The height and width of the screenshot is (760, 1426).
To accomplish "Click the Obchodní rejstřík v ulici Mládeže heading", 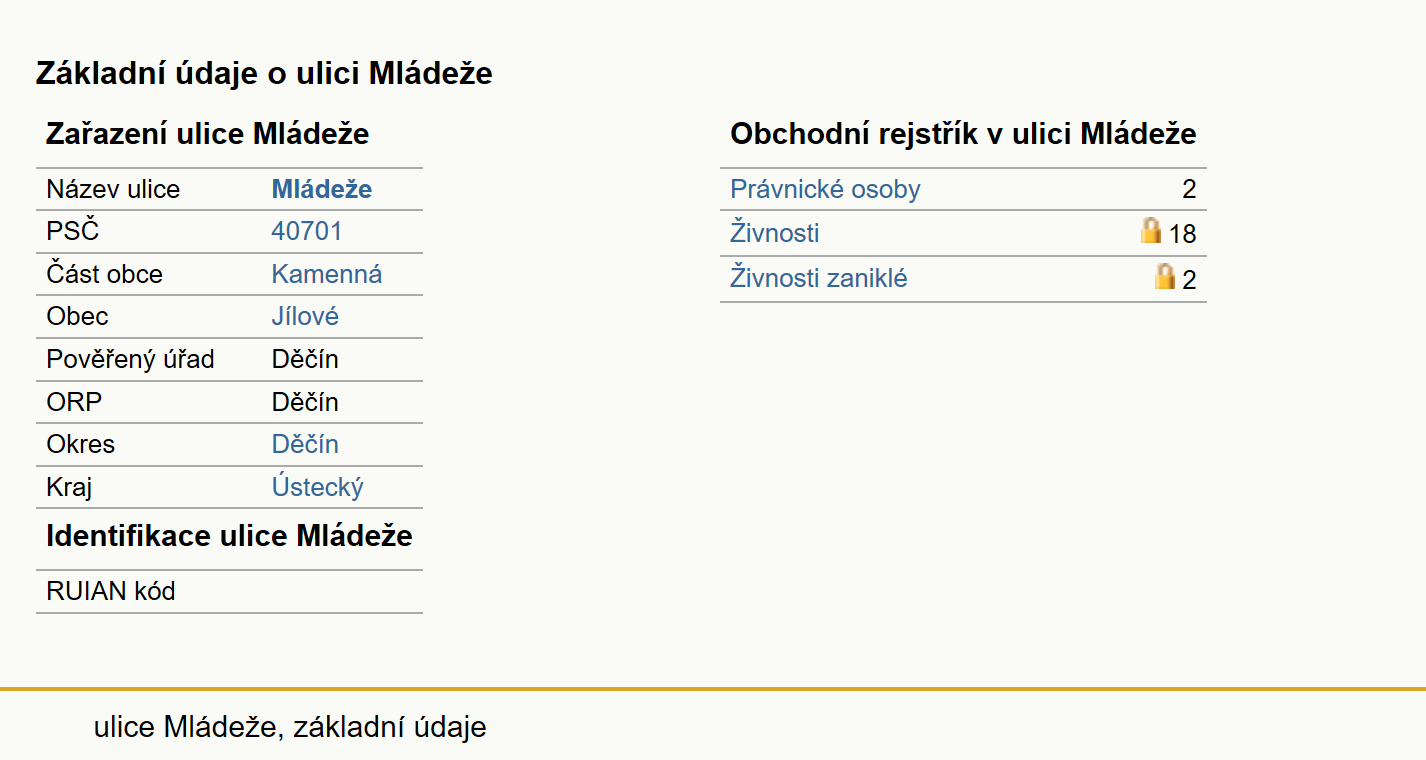I will (963, 134).
